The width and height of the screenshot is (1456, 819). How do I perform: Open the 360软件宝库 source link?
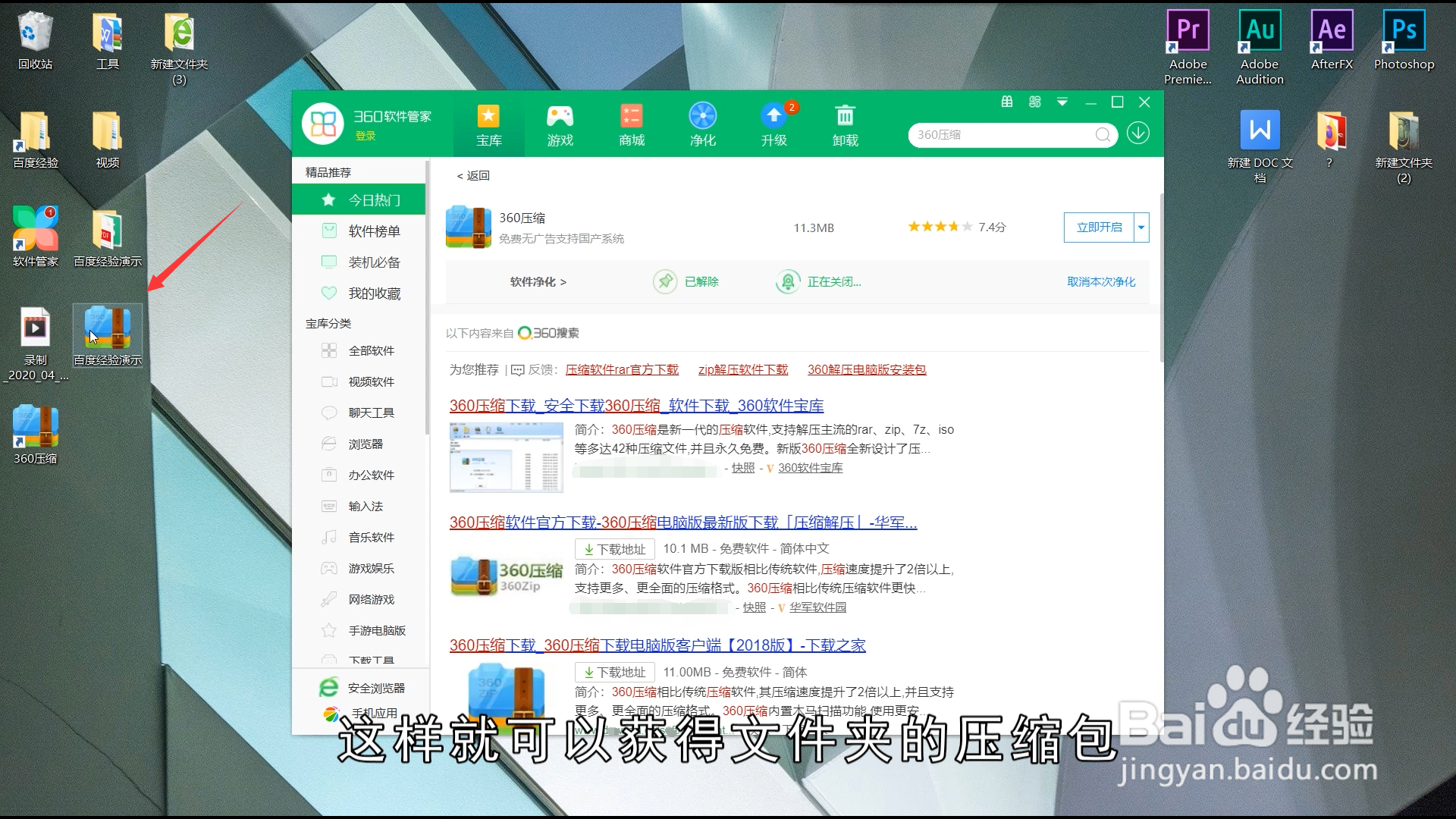pos(810,468)
